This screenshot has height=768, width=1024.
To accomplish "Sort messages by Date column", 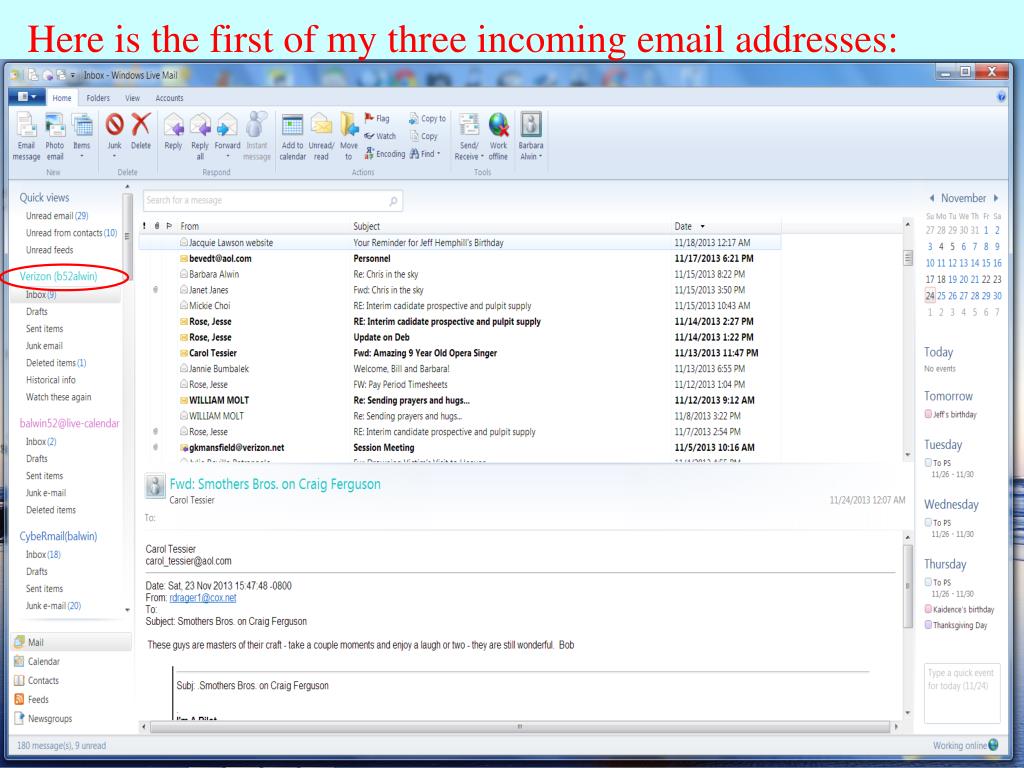I will coord(683,226).
